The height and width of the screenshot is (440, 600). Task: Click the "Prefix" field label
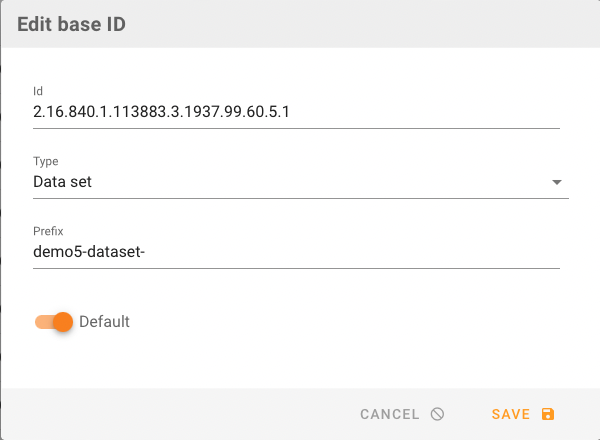tap(48, 231)
